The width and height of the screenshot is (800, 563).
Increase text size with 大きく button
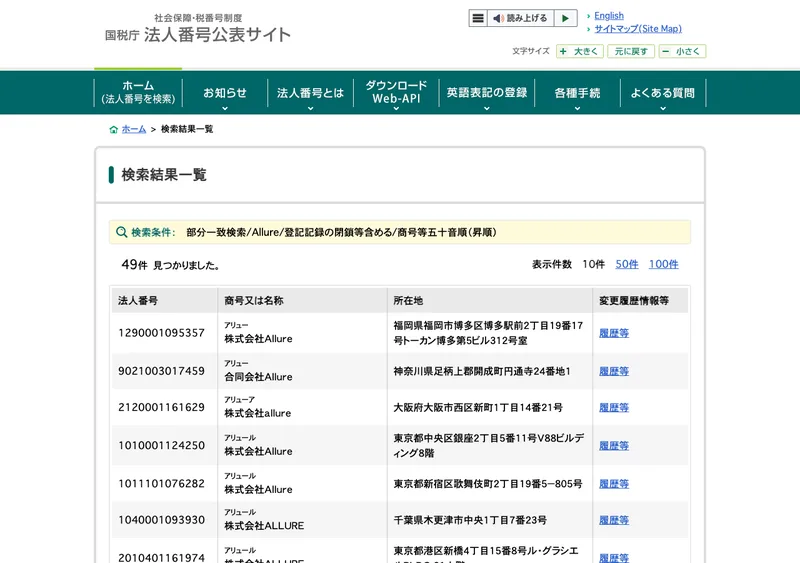tap(580, 51)
